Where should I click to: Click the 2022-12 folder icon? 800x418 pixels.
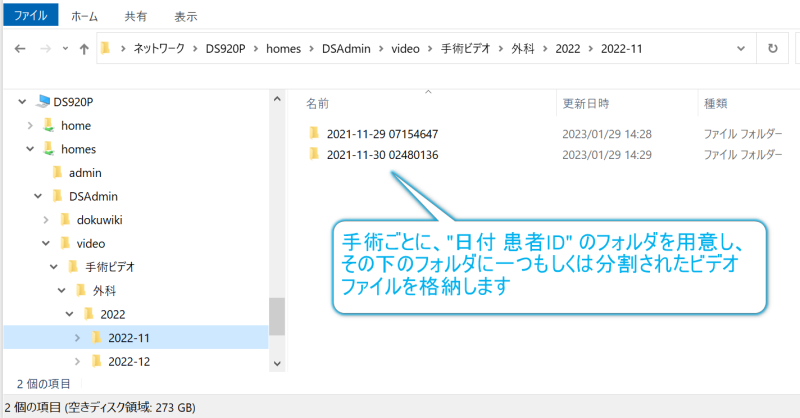[x=96, y=361]
